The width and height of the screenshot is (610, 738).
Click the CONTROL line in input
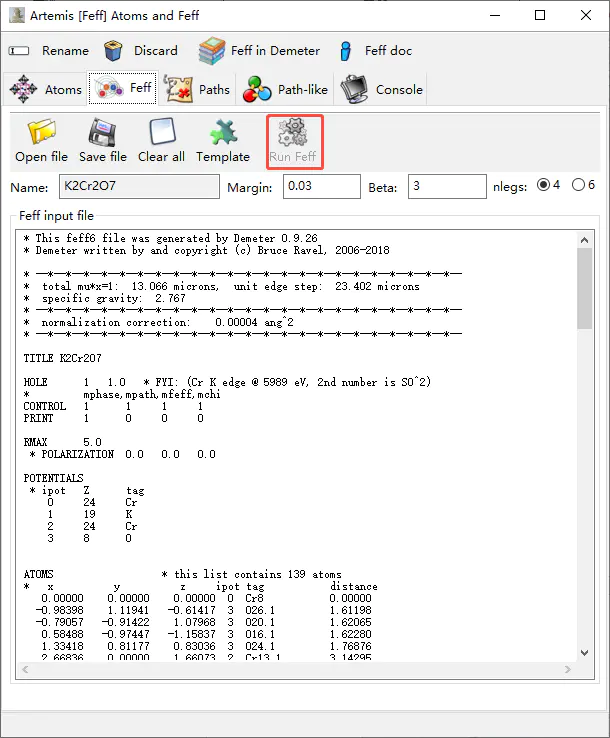(x=113, y=406)
